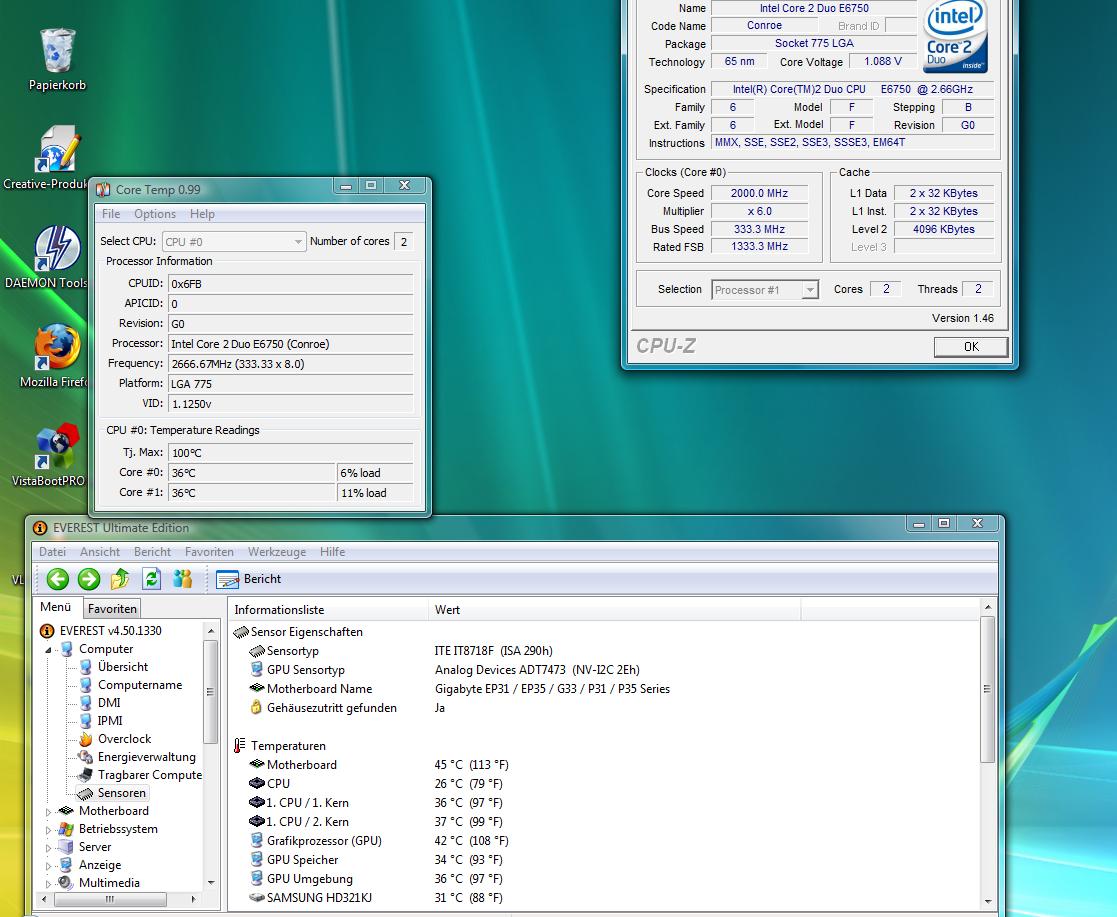
Task: Select DMI in EVEREST tree
Action: click(108, 703)
